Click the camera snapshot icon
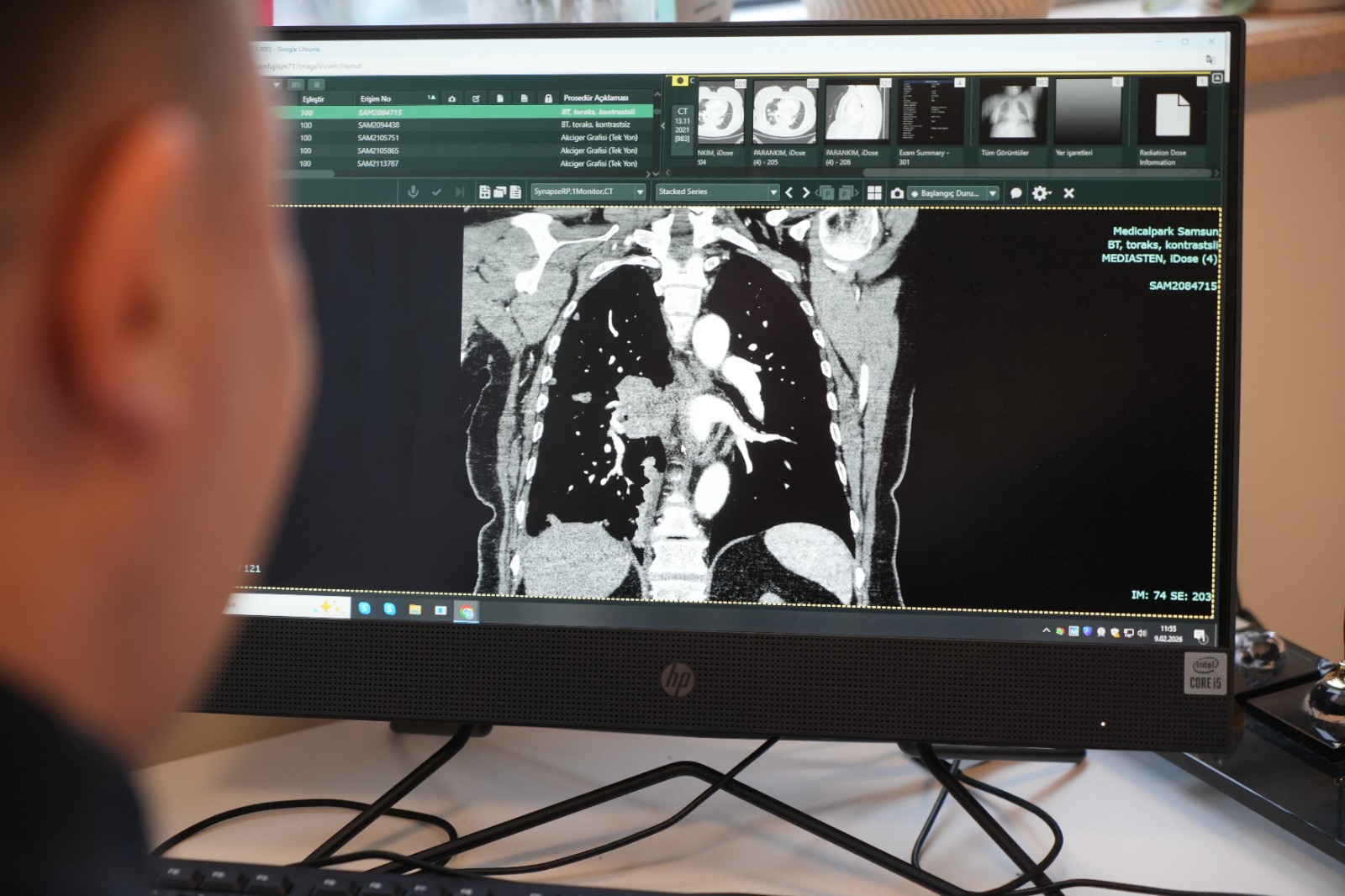This screenshot has height=896, width=1345. pos(897,193)
